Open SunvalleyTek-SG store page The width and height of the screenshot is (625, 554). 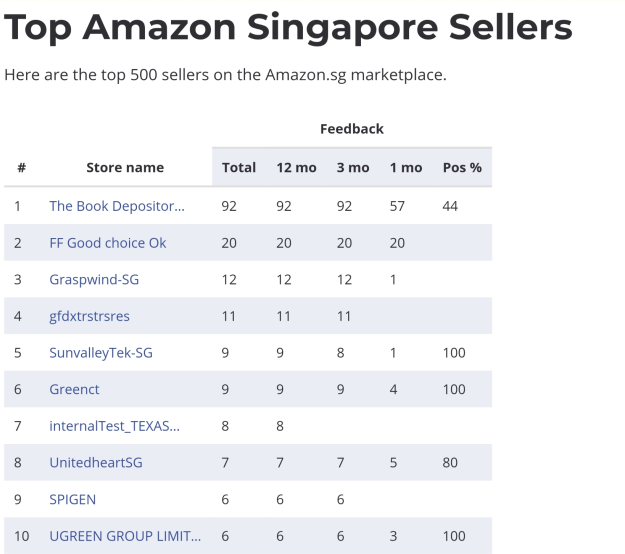101,353
